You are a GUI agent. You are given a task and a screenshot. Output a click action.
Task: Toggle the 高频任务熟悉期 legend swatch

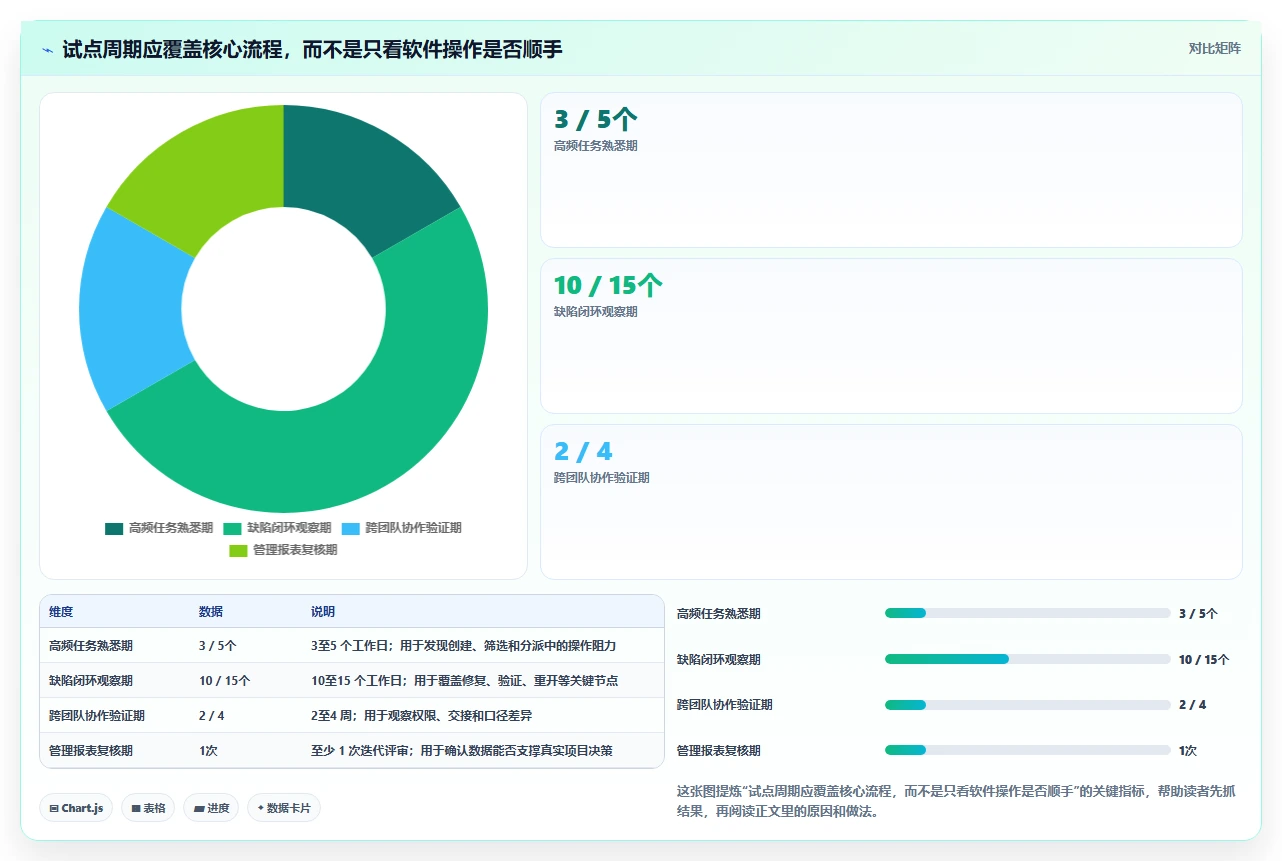114,528
